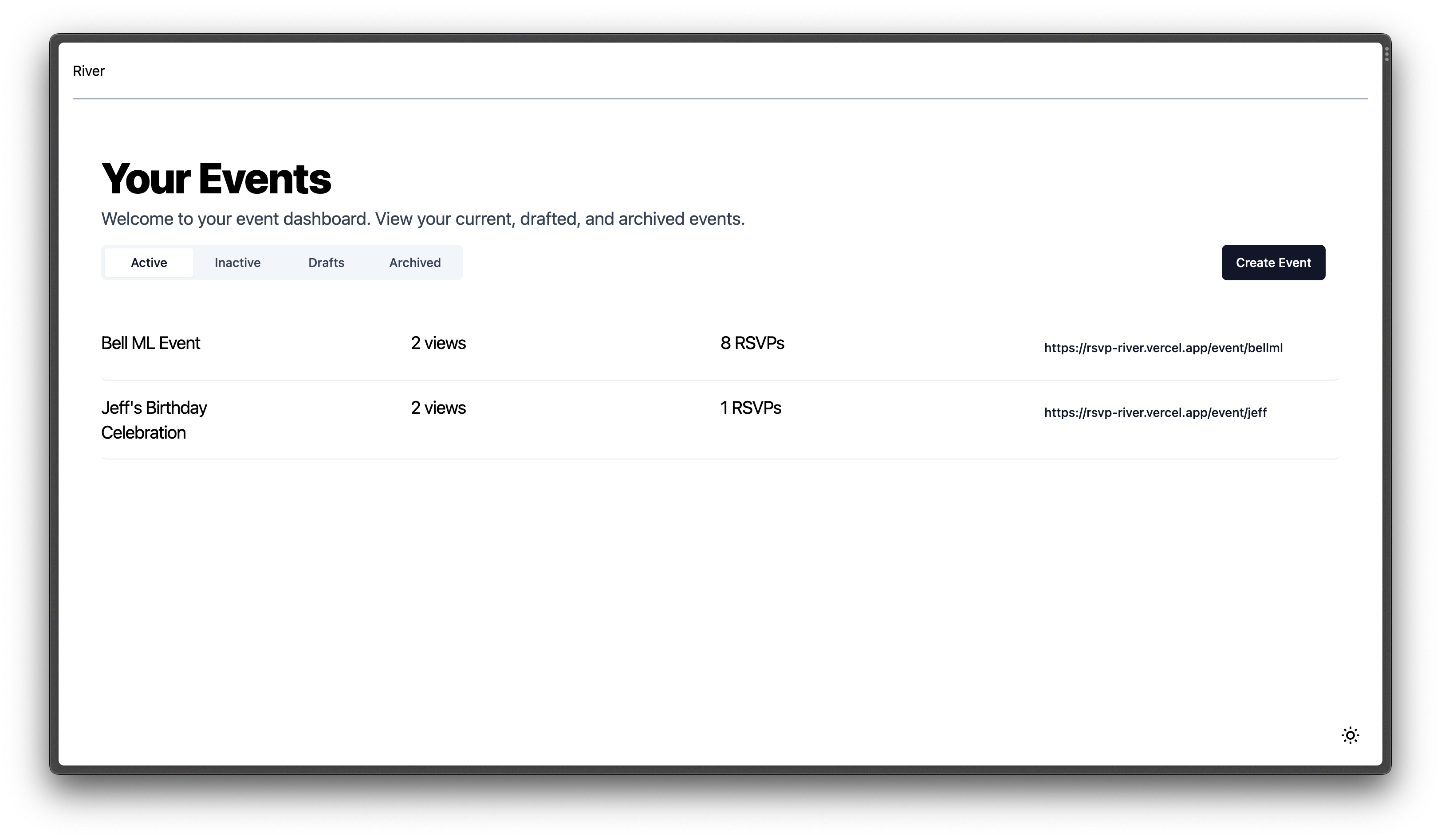Click the Your Events heading
The width and height of the screenshot is (1441, 840).
[x=216, y=179]
